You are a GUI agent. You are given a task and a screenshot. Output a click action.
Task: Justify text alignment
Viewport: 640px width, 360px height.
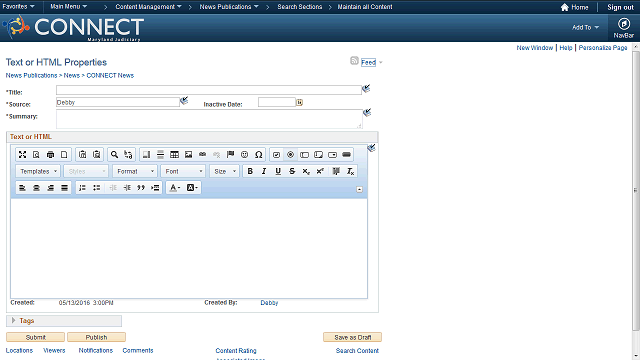click(x=64, y=188)
